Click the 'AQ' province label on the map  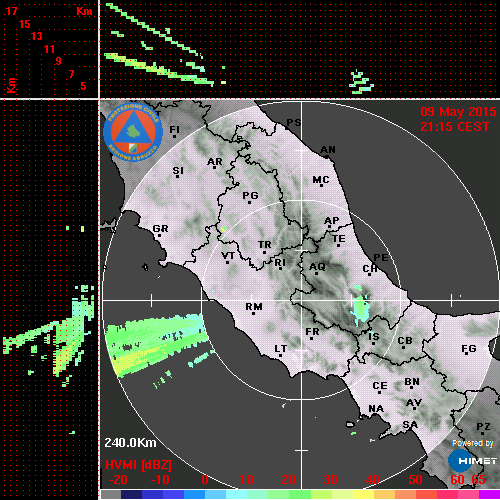point(317,267)
